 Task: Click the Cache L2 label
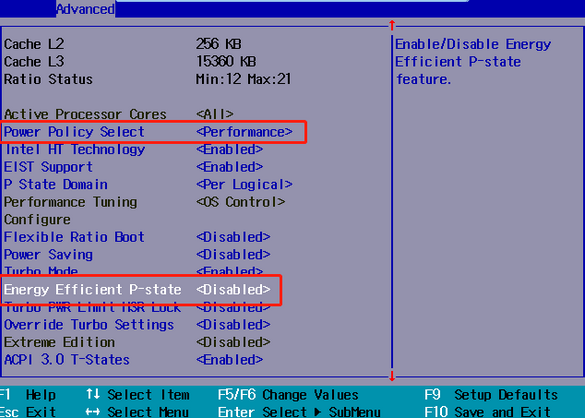34,44
